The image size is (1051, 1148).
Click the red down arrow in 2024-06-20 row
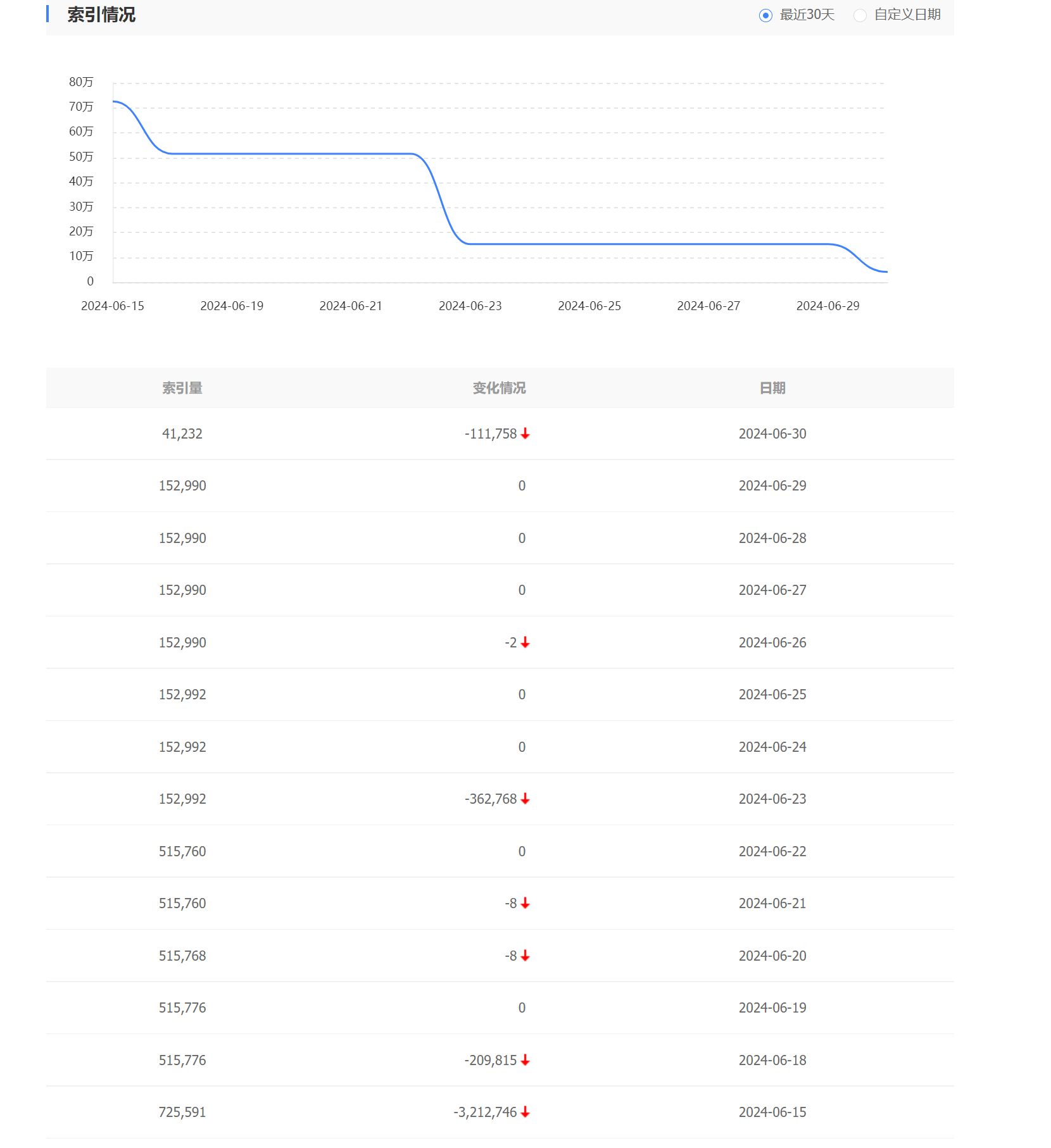[x=525, y=956]
